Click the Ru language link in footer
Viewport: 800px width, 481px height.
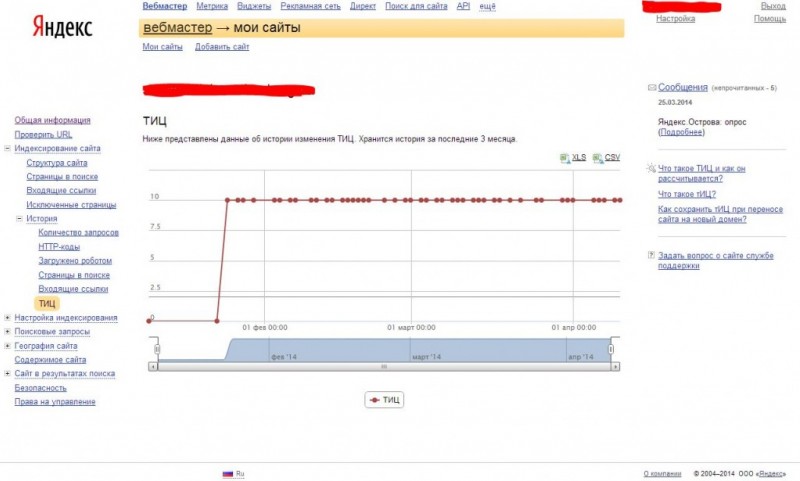[240, 474]
